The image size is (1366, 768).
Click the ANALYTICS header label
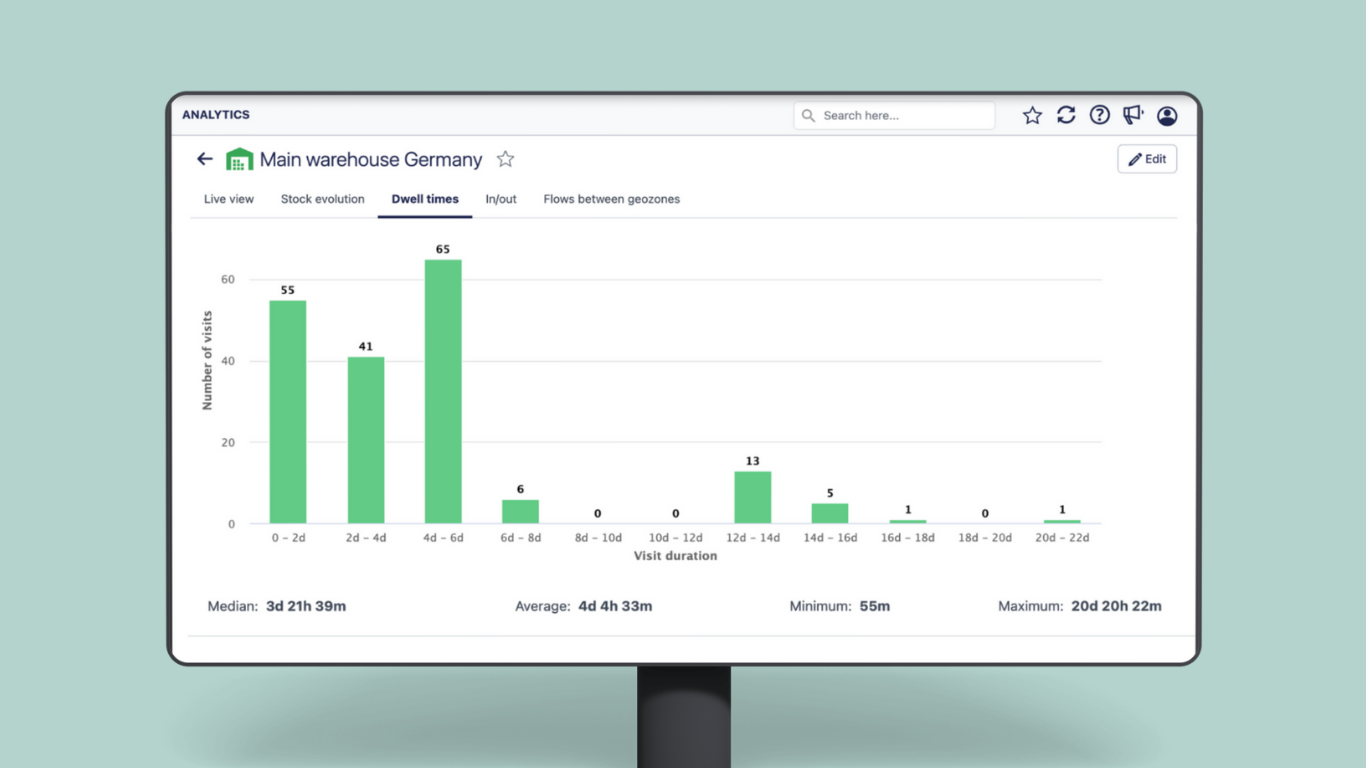pos(216,115)
